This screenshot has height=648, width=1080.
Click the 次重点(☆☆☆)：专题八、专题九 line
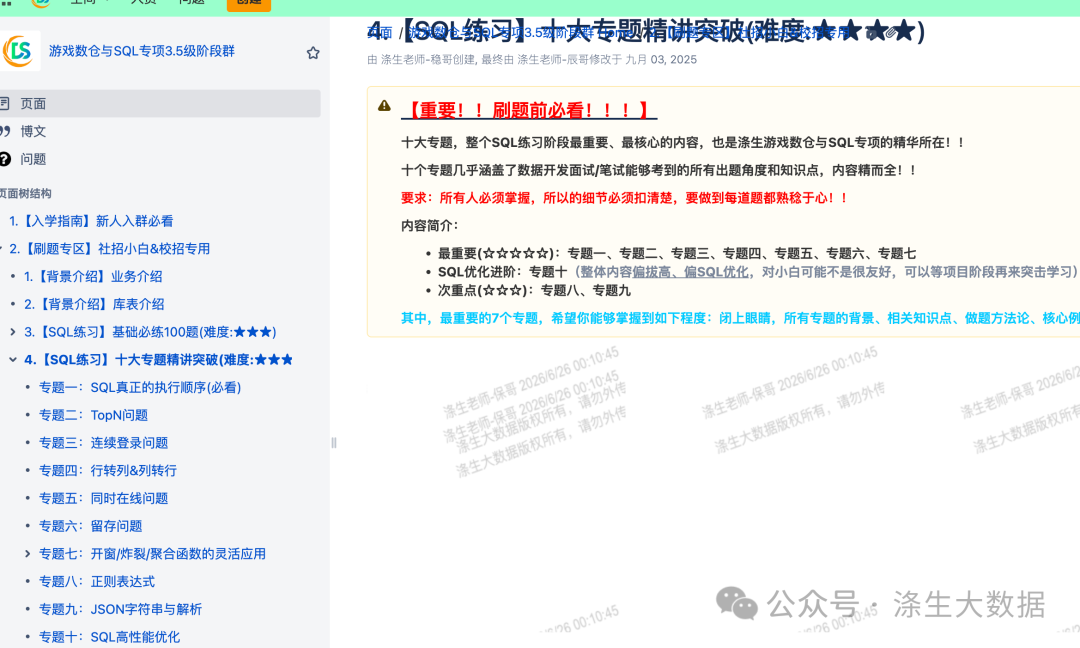pyautogui.click(x=534, y=291)
